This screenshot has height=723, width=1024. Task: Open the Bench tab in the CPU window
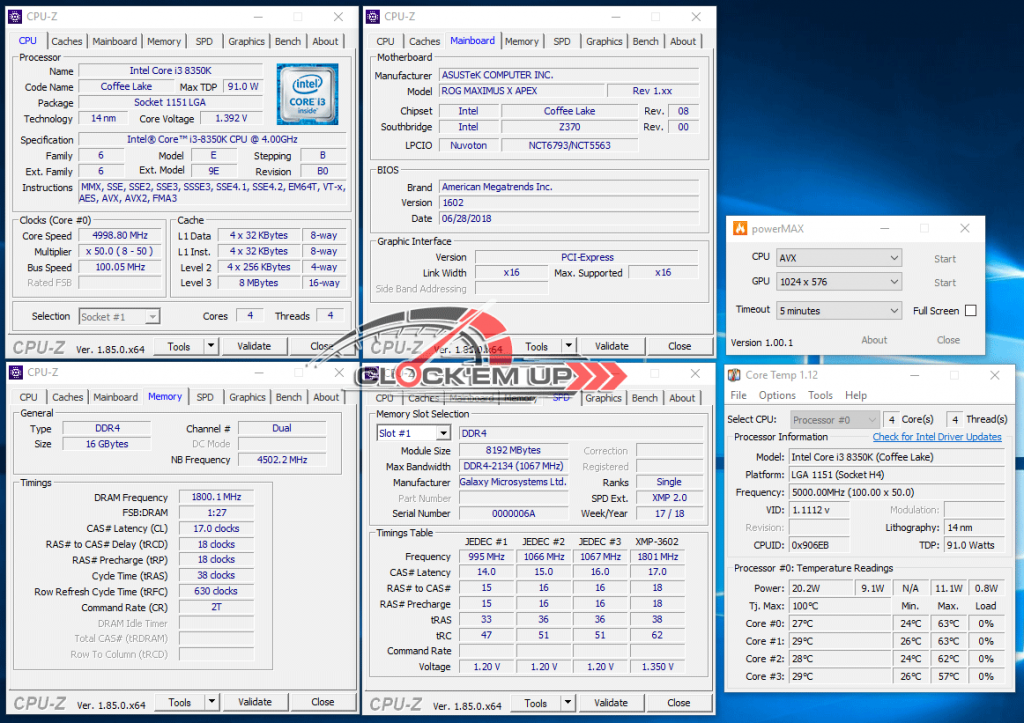pos(287,41)
